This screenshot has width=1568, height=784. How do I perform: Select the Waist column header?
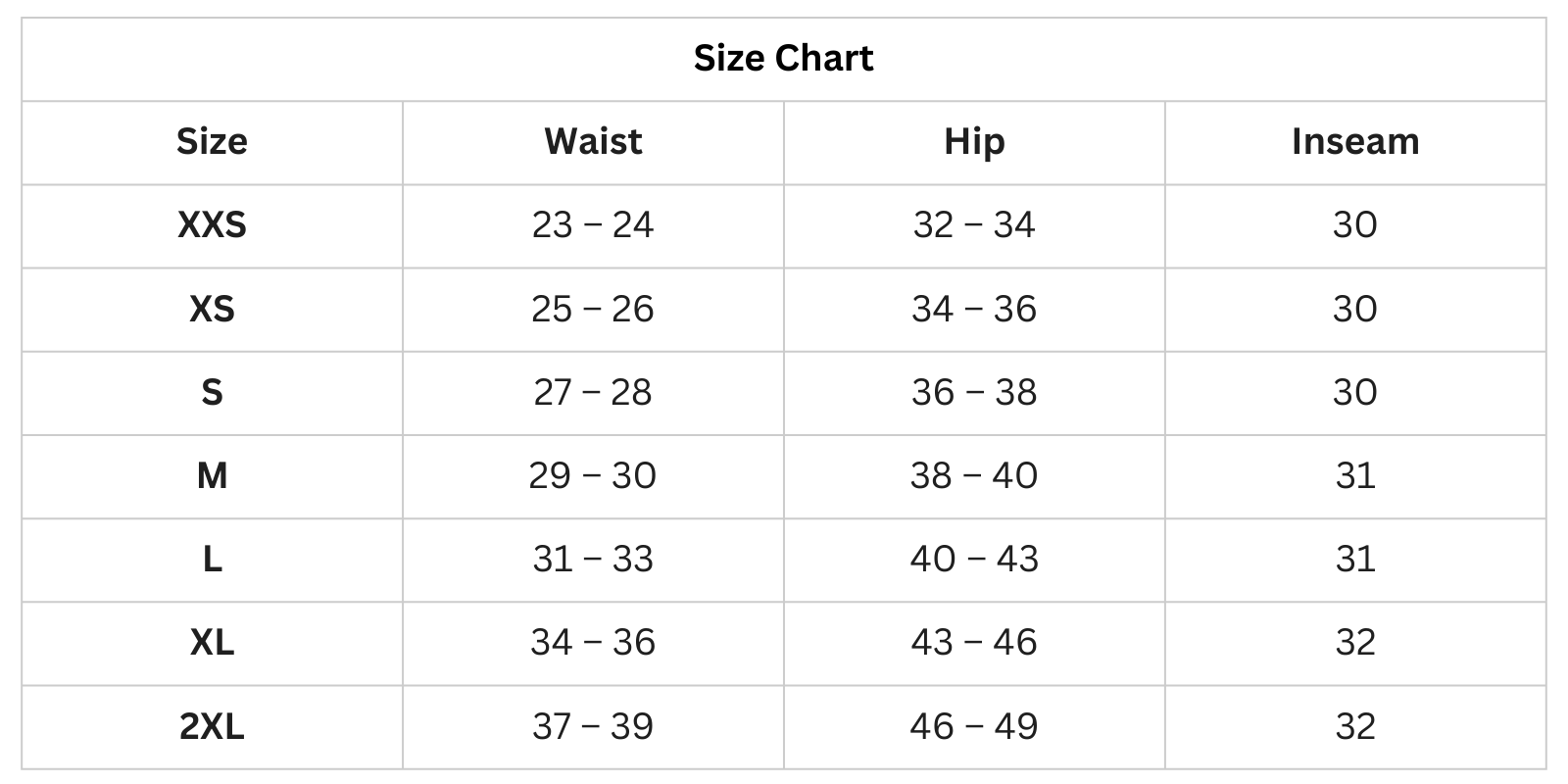[x=593, y=142]
